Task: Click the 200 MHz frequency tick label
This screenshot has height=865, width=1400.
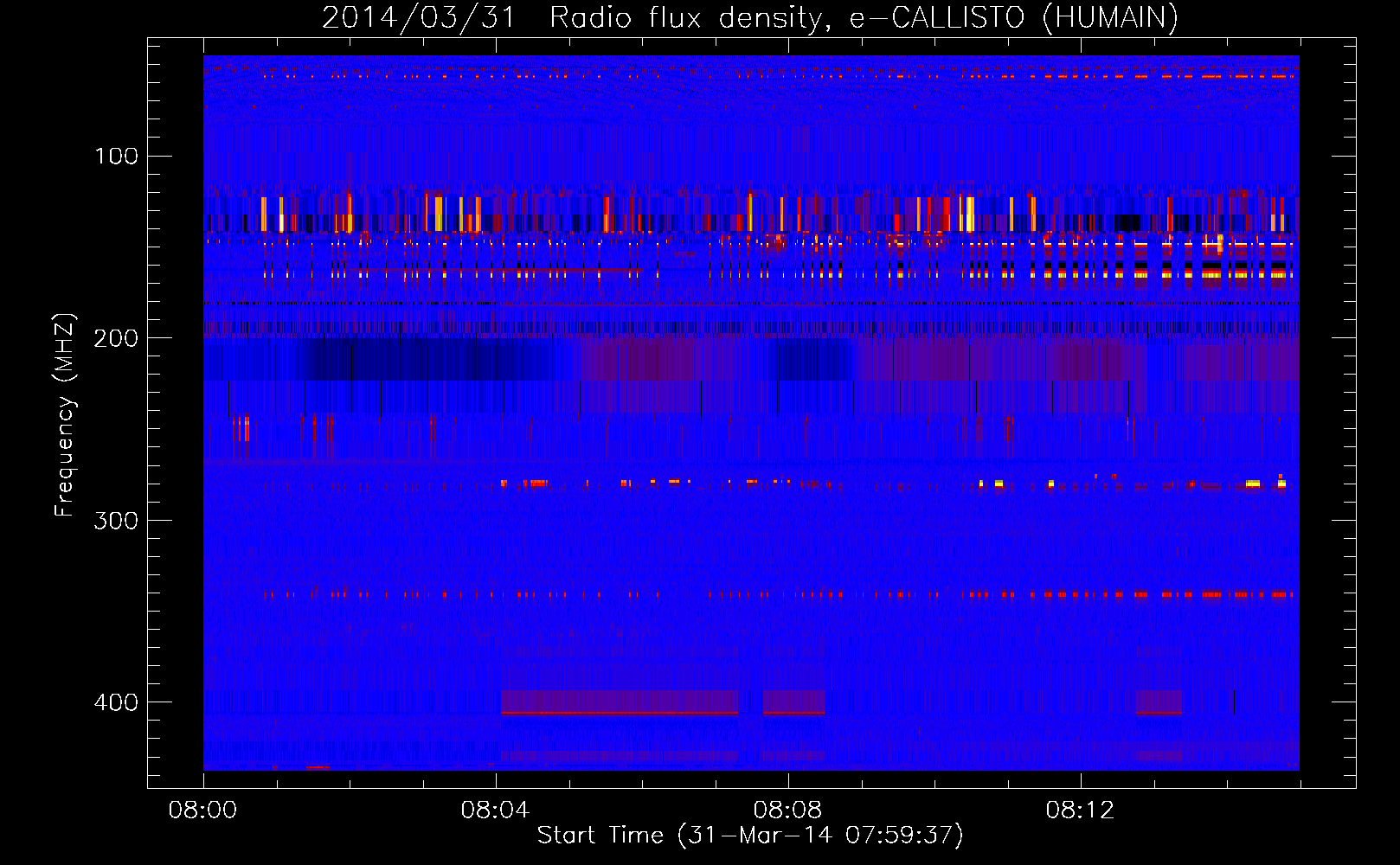Action: (x=117, y=338)
